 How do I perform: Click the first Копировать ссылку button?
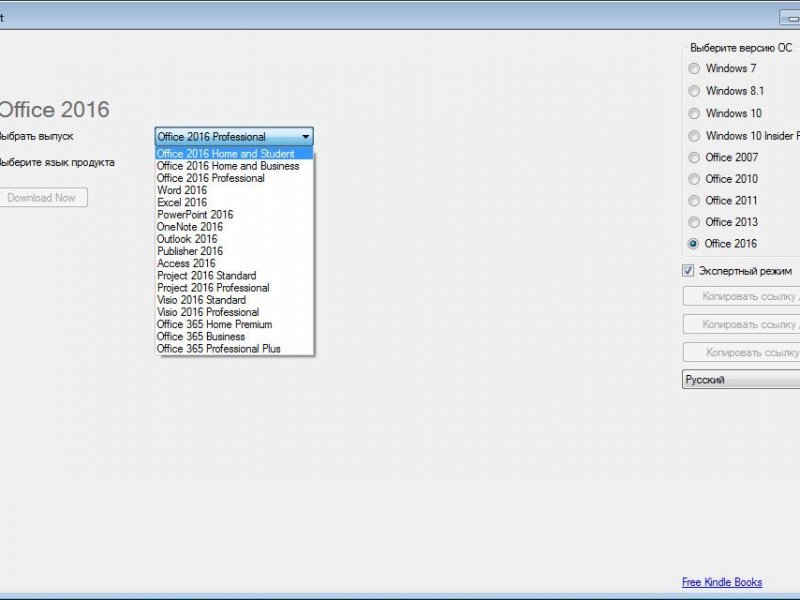pyautogui.click(x=741, y=296)
